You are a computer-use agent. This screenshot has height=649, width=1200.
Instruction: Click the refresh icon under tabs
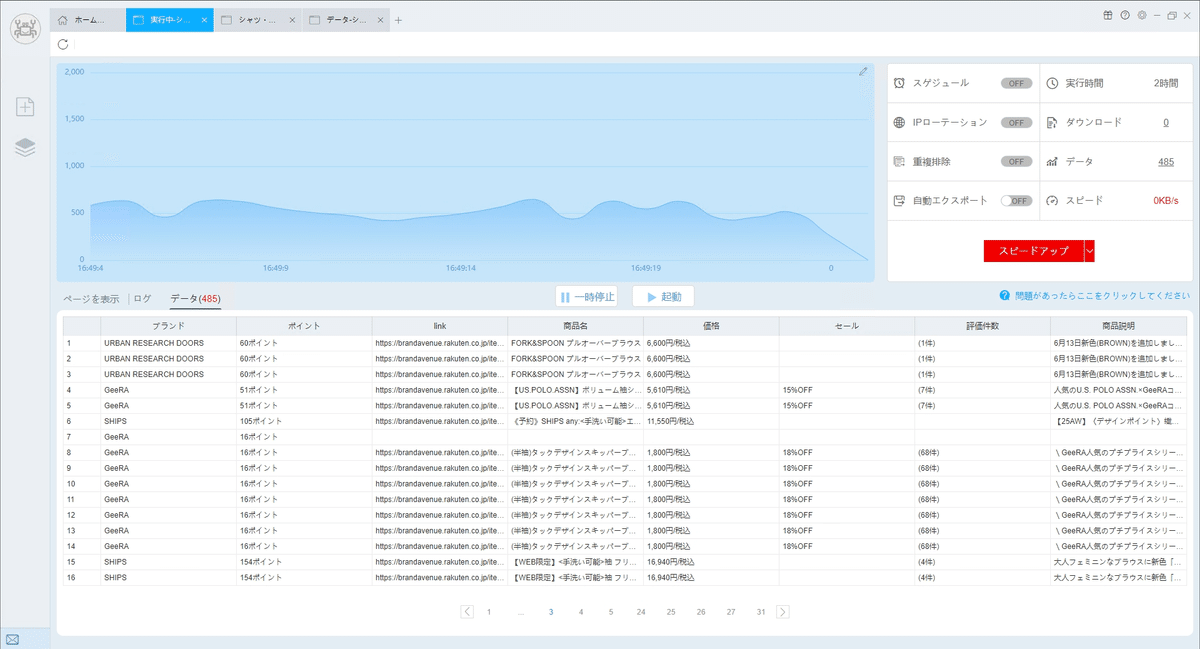63,44
